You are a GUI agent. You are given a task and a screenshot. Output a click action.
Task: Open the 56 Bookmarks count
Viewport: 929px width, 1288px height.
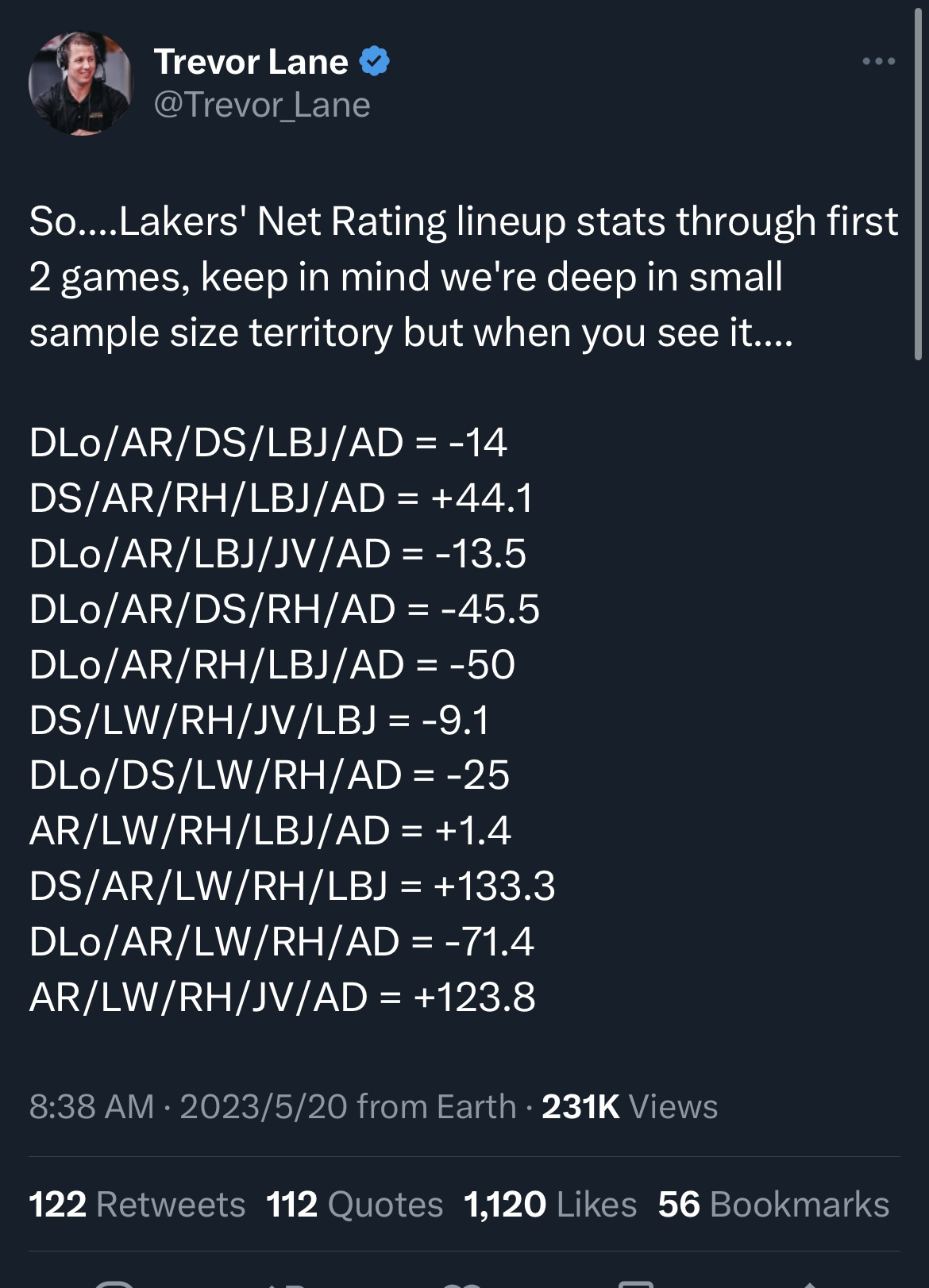tap(773, 1205)
